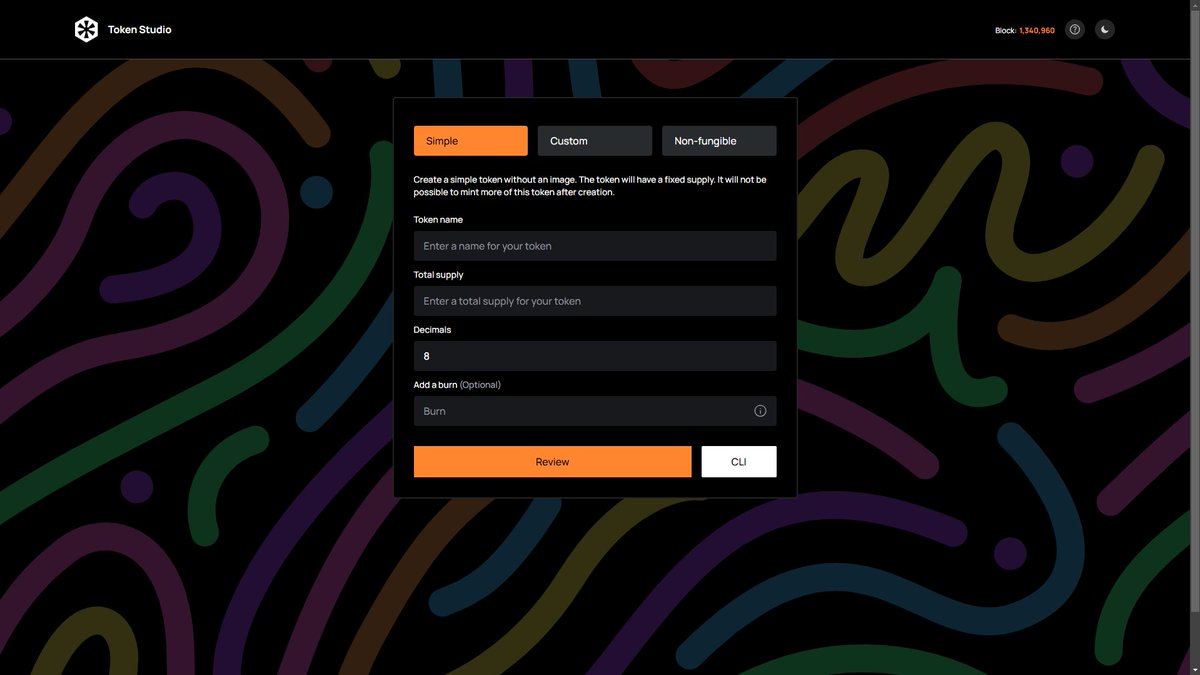Click the Token Studio title text
The image size is (1200, 675).
(x=140, y=30)
